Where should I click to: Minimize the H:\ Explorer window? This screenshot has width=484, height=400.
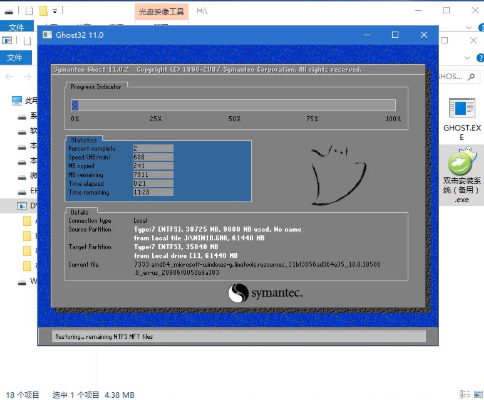(x=418, y=11)
